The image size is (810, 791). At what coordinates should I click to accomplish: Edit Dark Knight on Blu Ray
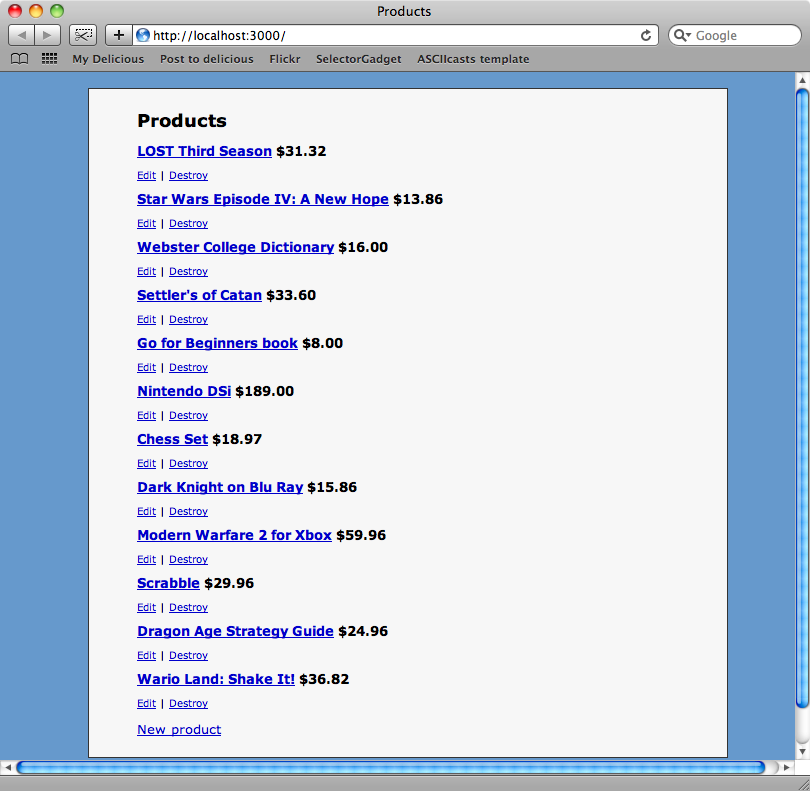point(146,511)
